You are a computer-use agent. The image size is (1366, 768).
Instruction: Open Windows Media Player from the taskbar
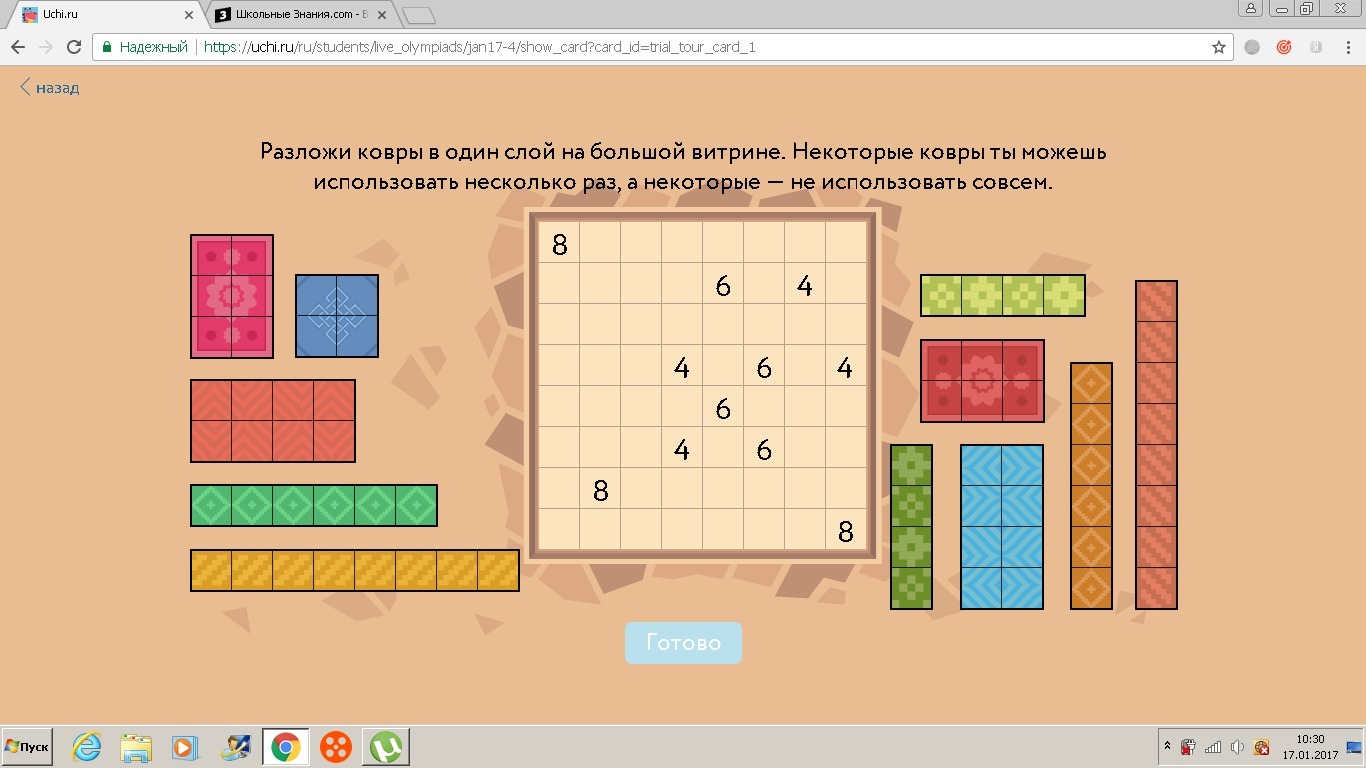[x=184, y=747]
